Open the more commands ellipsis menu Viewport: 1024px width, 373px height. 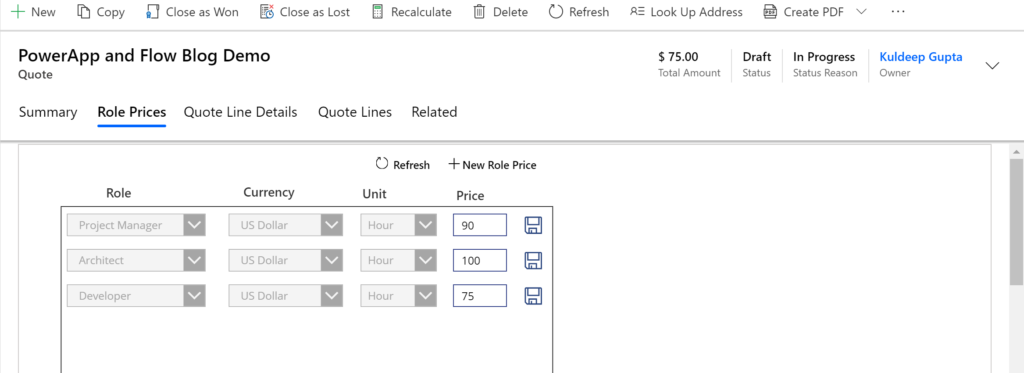[x=898, y=12]
